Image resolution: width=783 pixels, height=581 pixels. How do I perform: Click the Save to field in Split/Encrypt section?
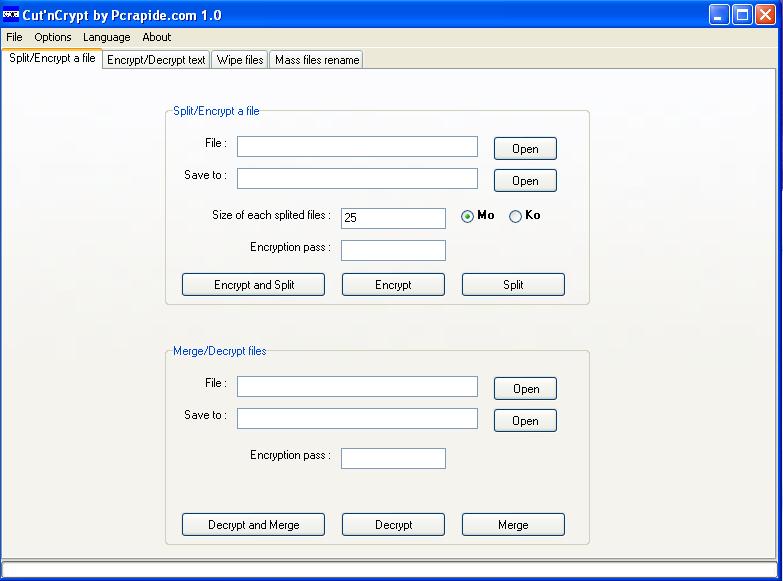click(x=357, y=178)
